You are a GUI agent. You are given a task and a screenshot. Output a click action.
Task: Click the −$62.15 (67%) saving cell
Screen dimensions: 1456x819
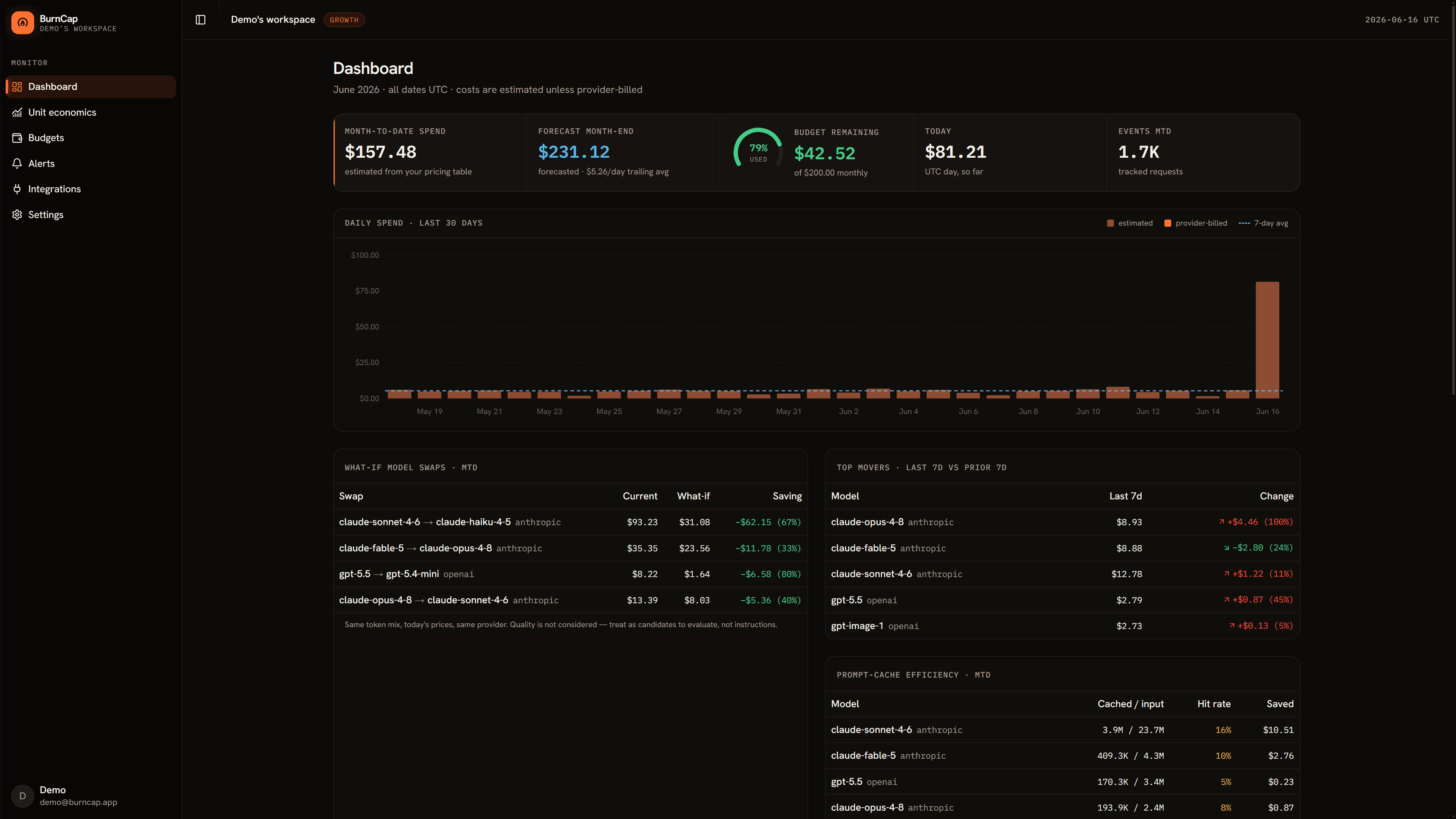(x=768, y=522)
